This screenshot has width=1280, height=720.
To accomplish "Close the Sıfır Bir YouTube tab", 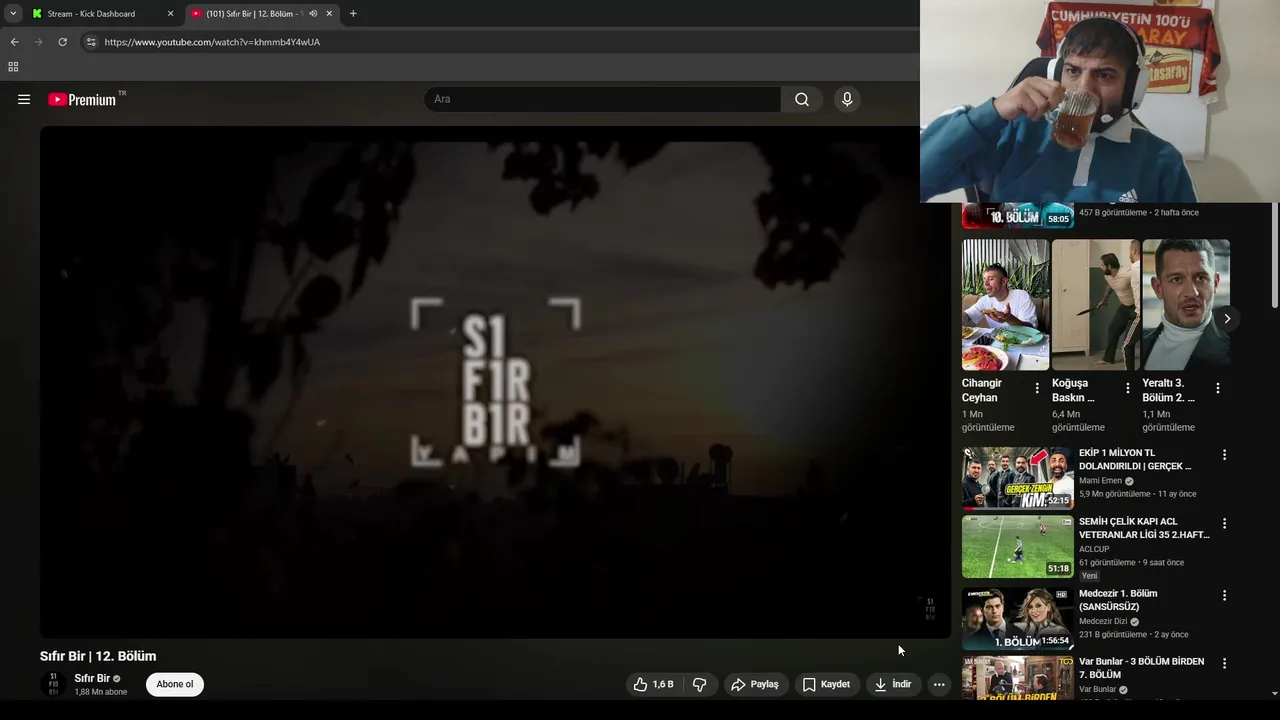I will pyautogui.click(x=329, y=14).
